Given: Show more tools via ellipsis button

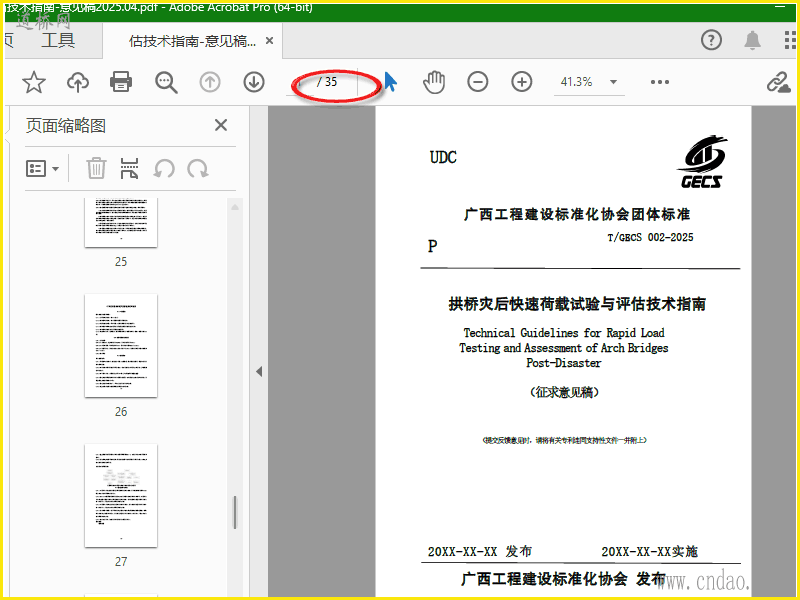Looking at the screenshot, I should pos(660,82).
